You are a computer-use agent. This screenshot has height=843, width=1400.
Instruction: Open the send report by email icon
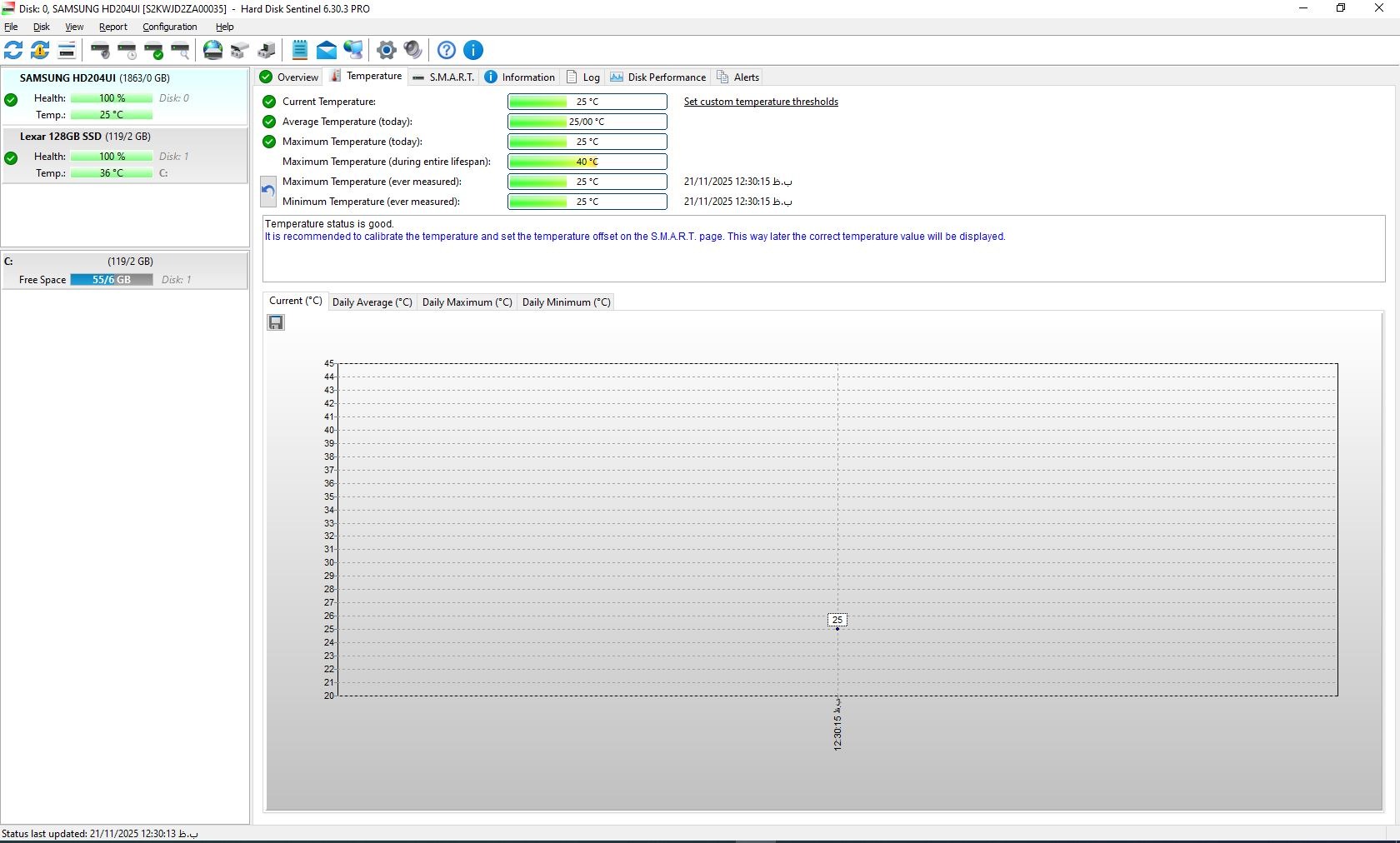coord(327,50)
